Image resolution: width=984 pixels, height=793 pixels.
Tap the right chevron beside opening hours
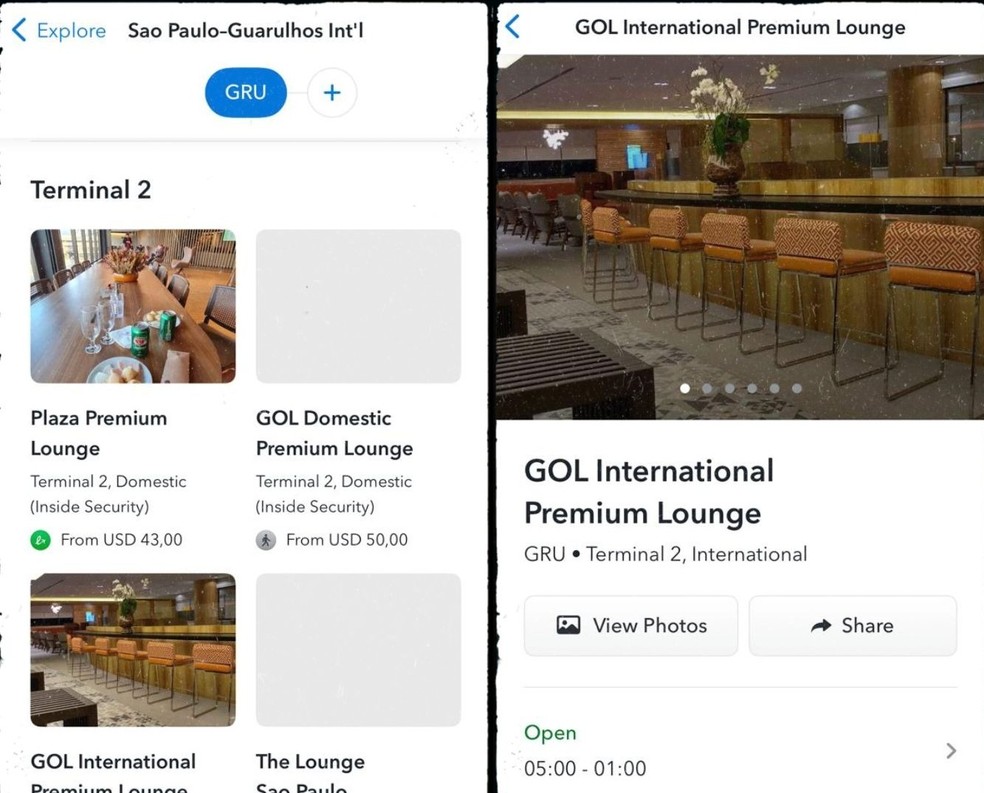(x=951, y=750)
